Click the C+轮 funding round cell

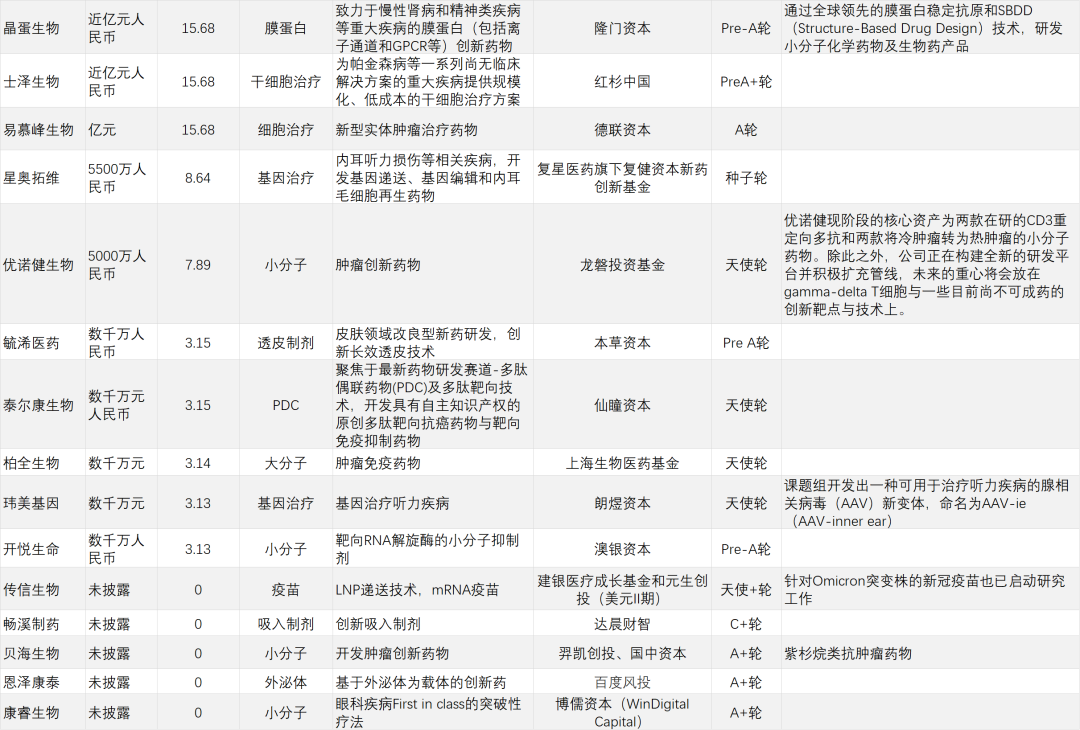pos(746,624)
